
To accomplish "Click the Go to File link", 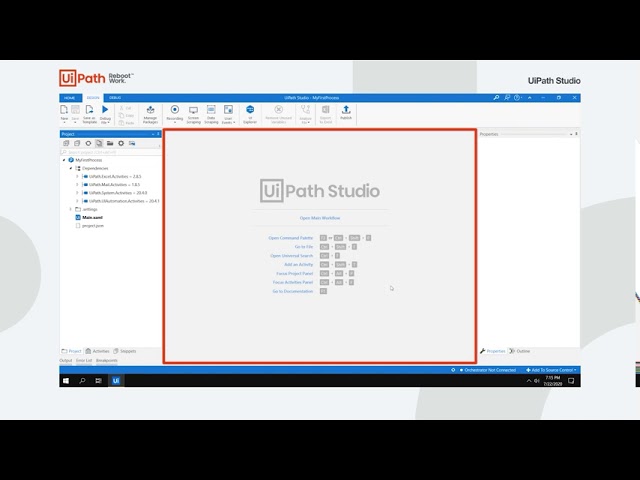I will [x=304, y=247].
